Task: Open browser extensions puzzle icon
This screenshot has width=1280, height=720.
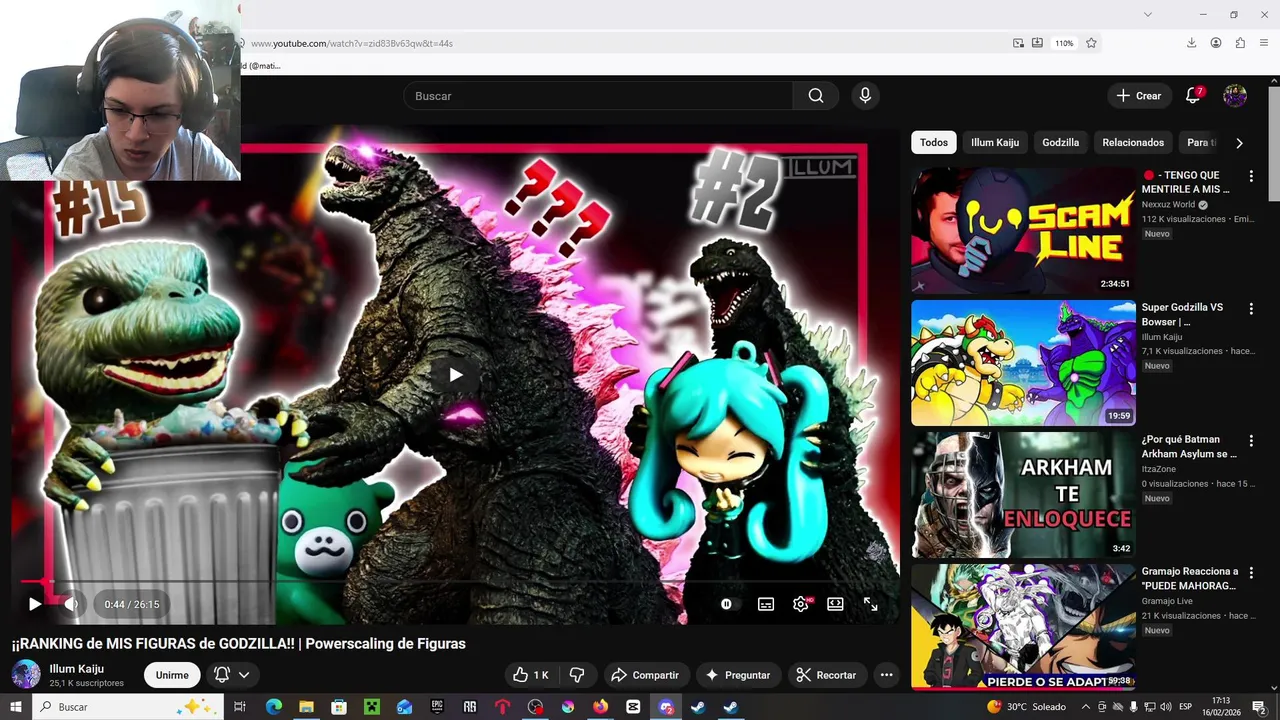Action: tap(1240, 43)
